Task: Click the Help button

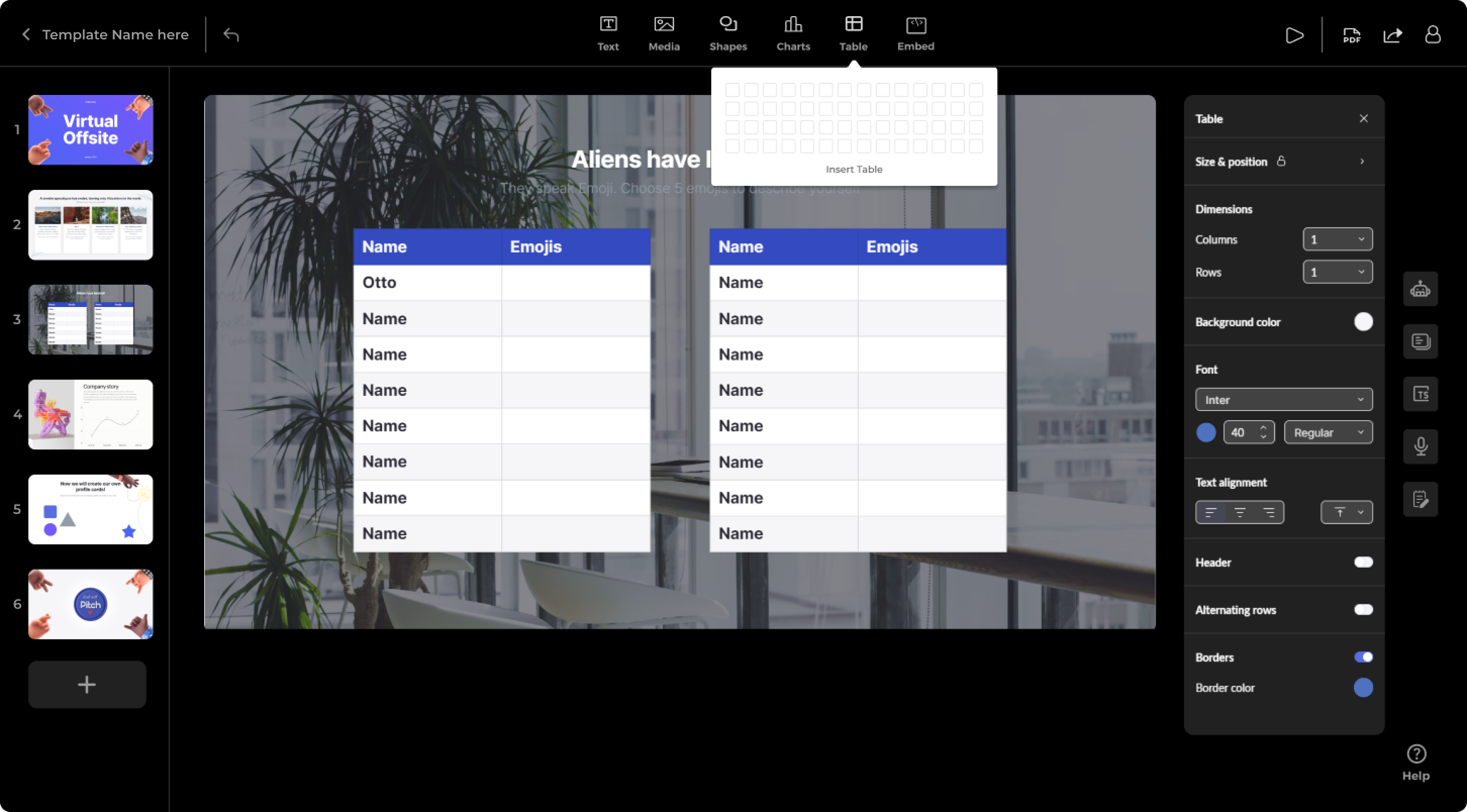Action: pyautogui.click(x=1416, y=763)
